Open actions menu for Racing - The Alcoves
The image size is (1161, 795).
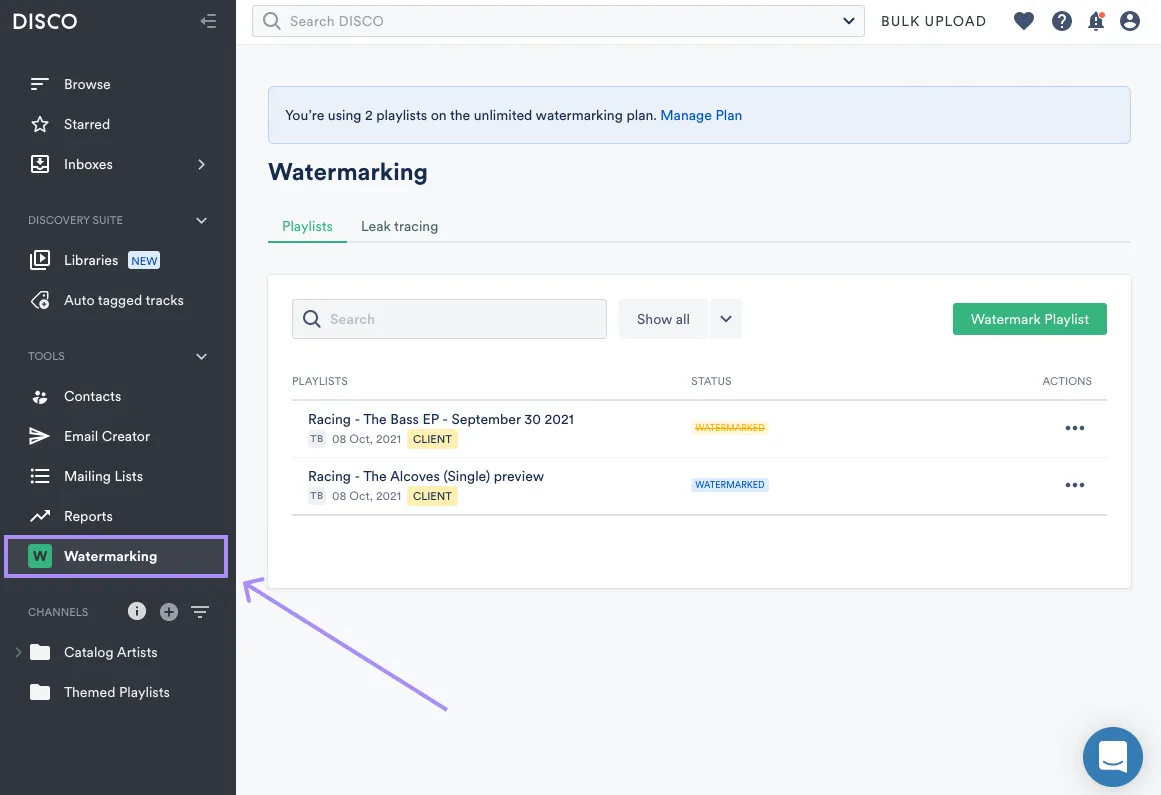point(1075,485)
